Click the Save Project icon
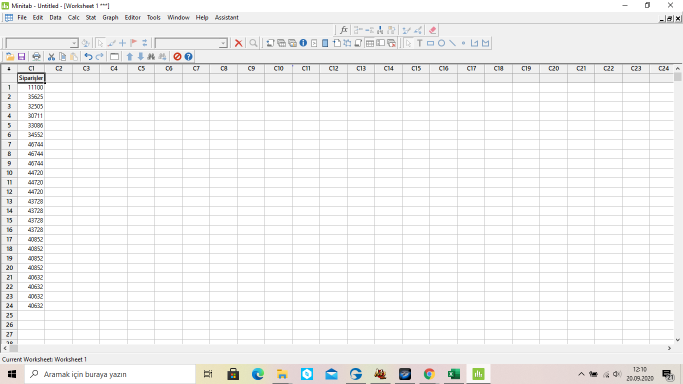The image size is (683, 384). pyautogui.click(x=21, y=57)
